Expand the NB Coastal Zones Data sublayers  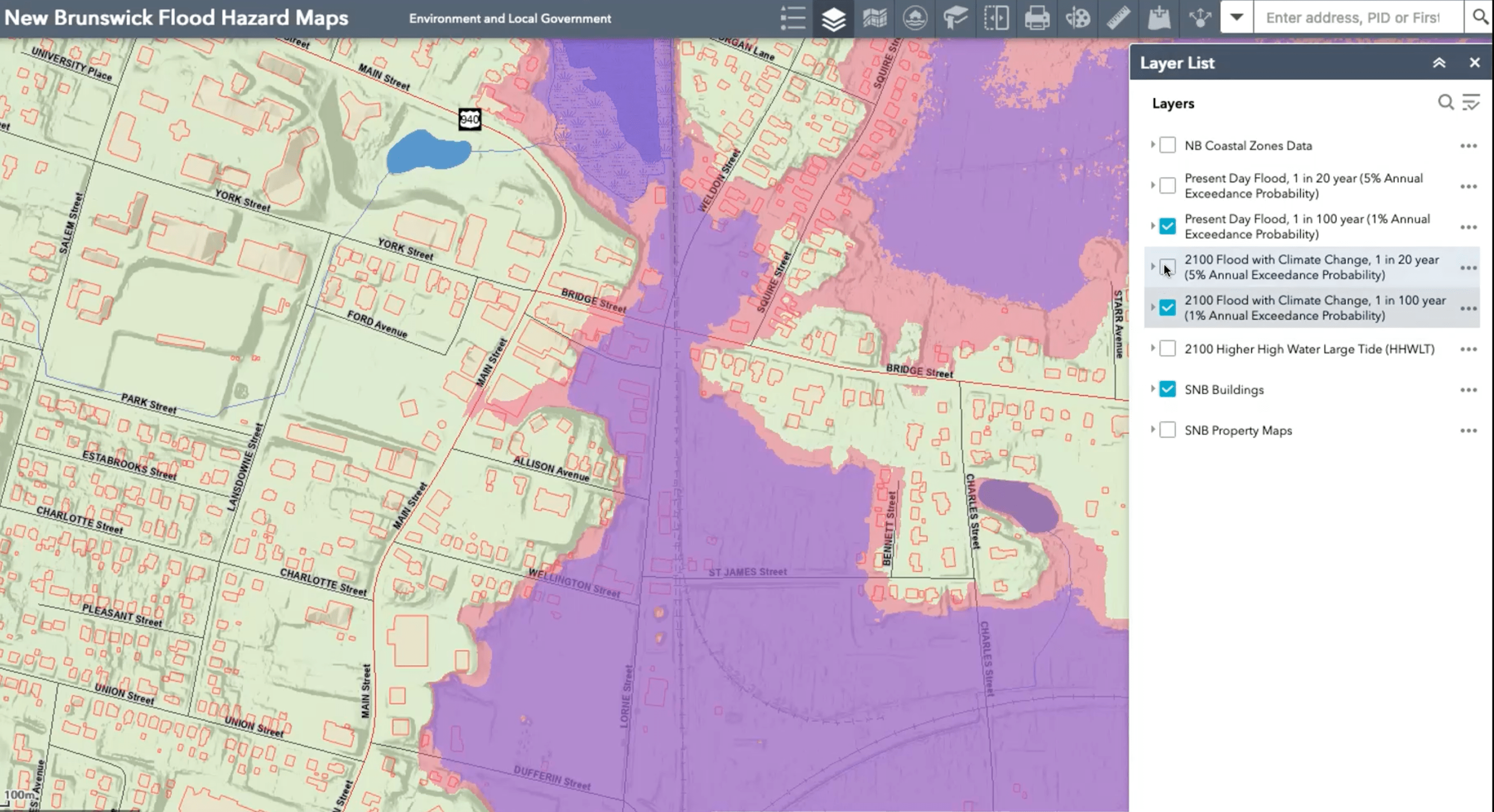(x=1153, y=145)
